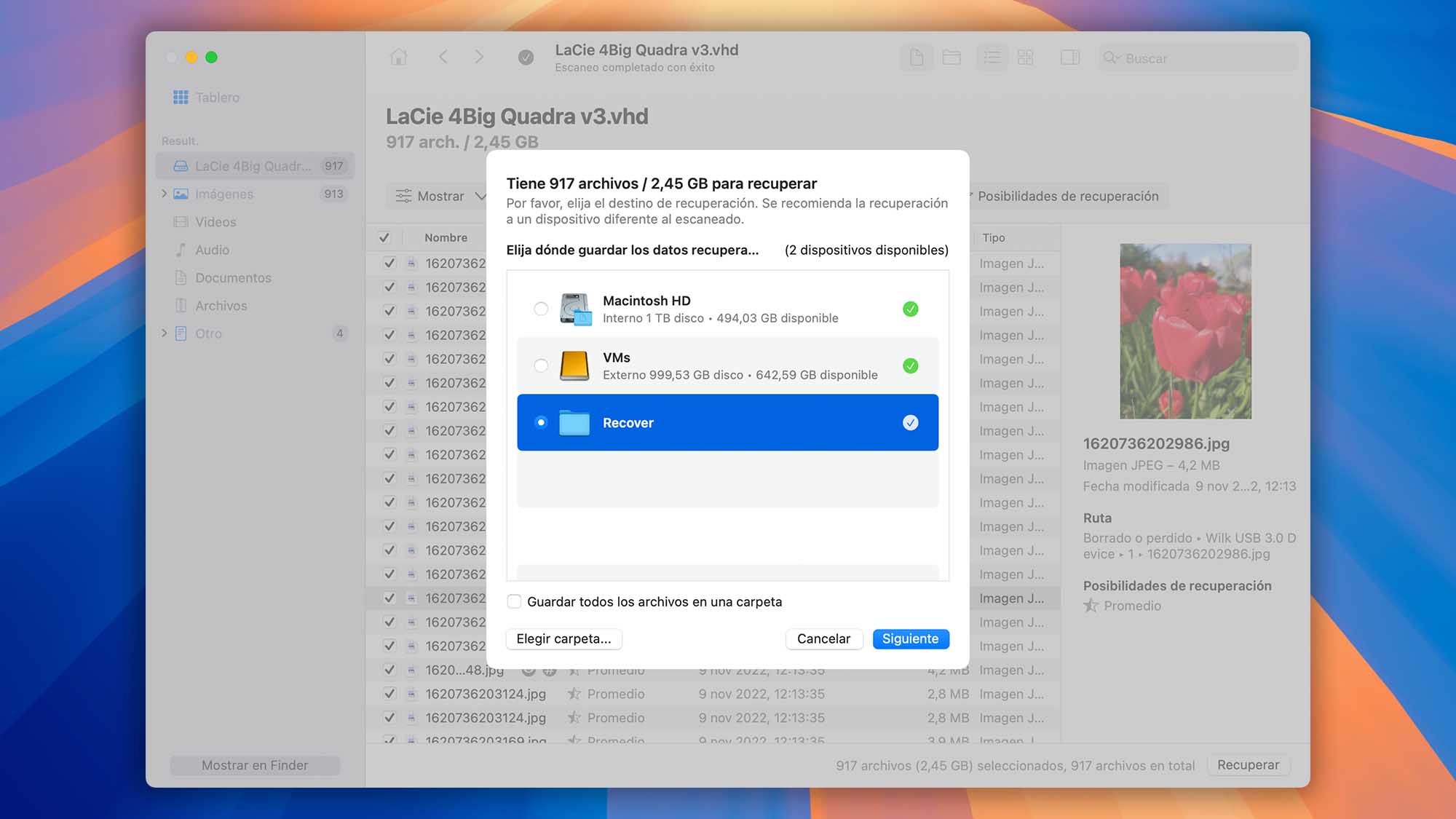
Task: Expand Otro category in sidebar
Action: click(168, 333)
